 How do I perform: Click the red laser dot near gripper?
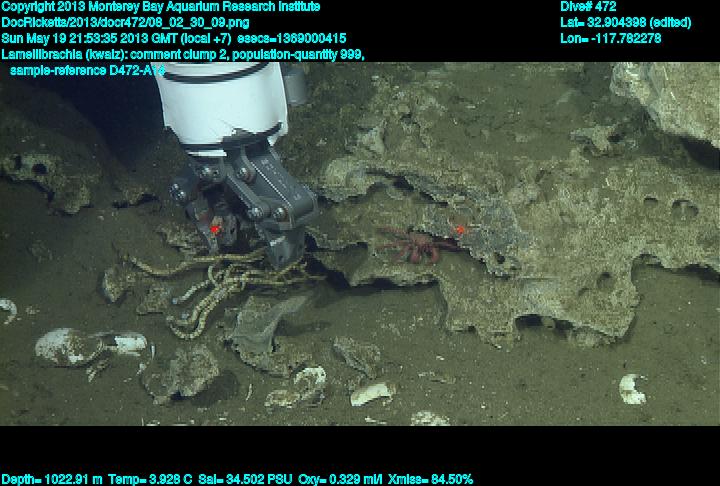(x=214, y=229)
